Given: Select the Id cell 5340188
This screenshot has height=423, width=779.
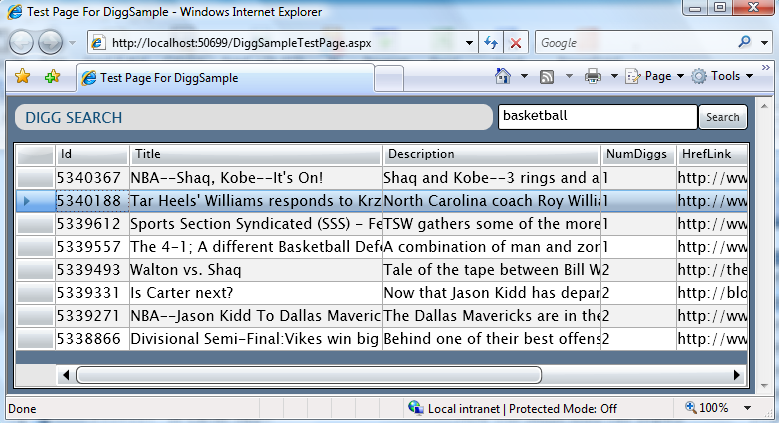Looking at the screenshot, I should pyautogui.click(x=92, y=201).
